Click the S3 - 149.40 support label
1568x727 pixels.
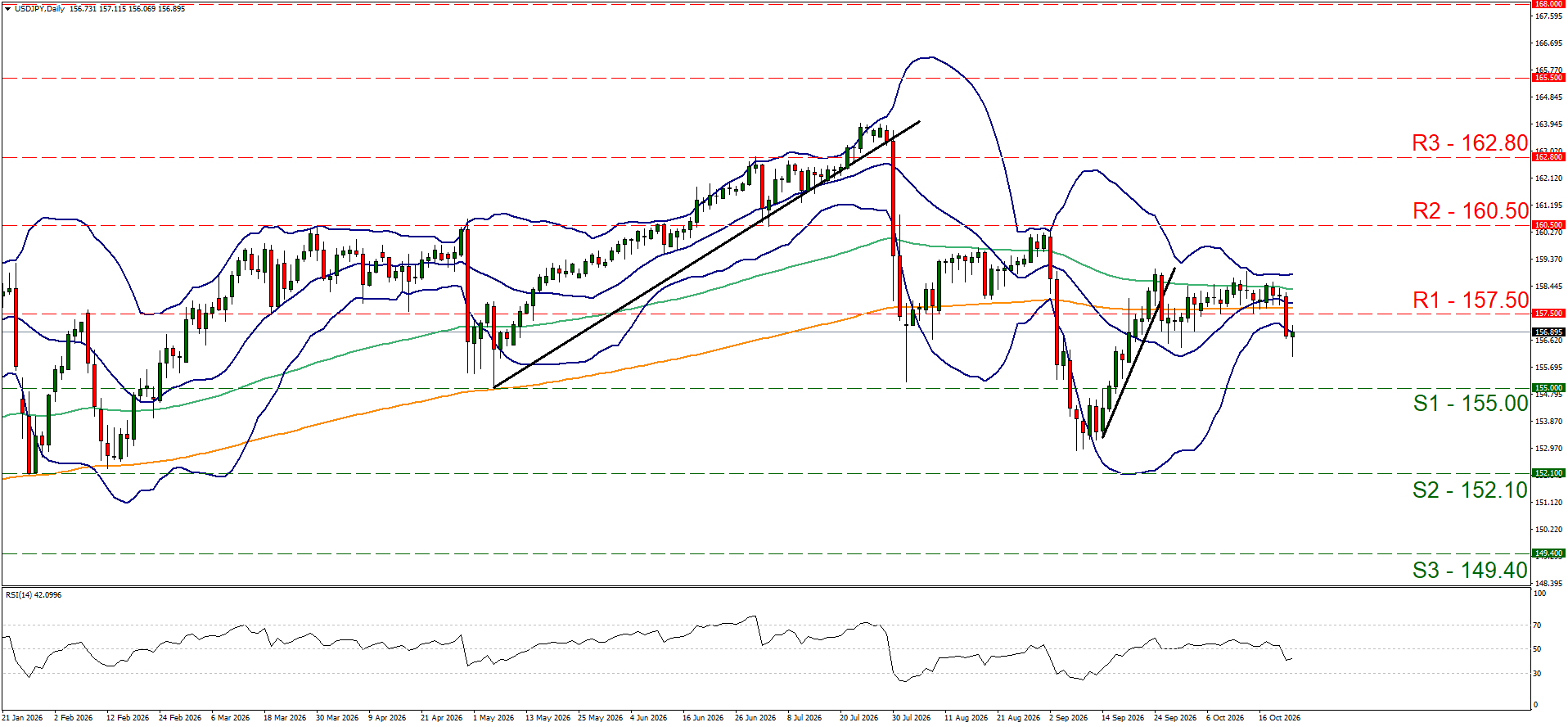1470,570
